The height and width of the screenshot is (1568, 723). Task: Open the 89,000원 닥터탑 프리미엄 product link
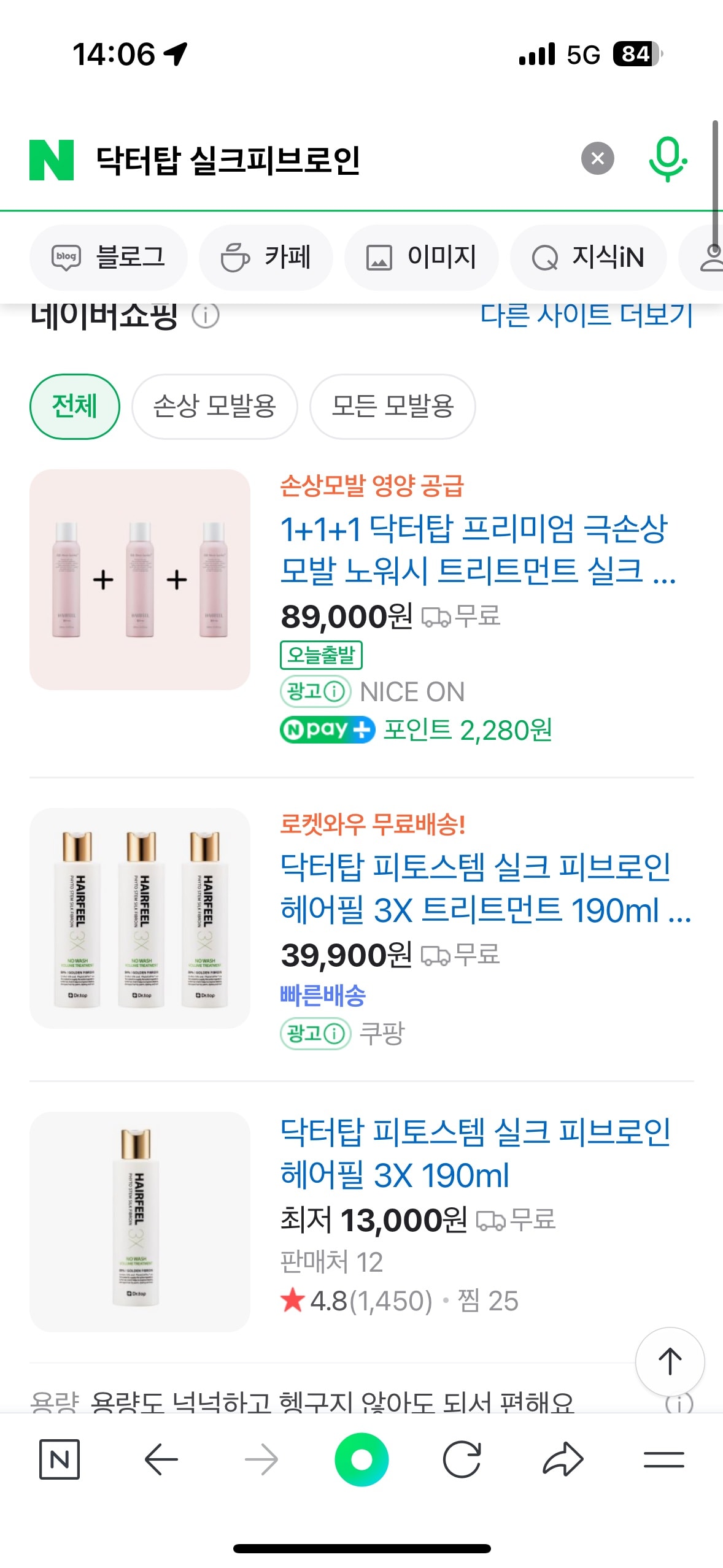pyautogui.click(x=473, y=550)
